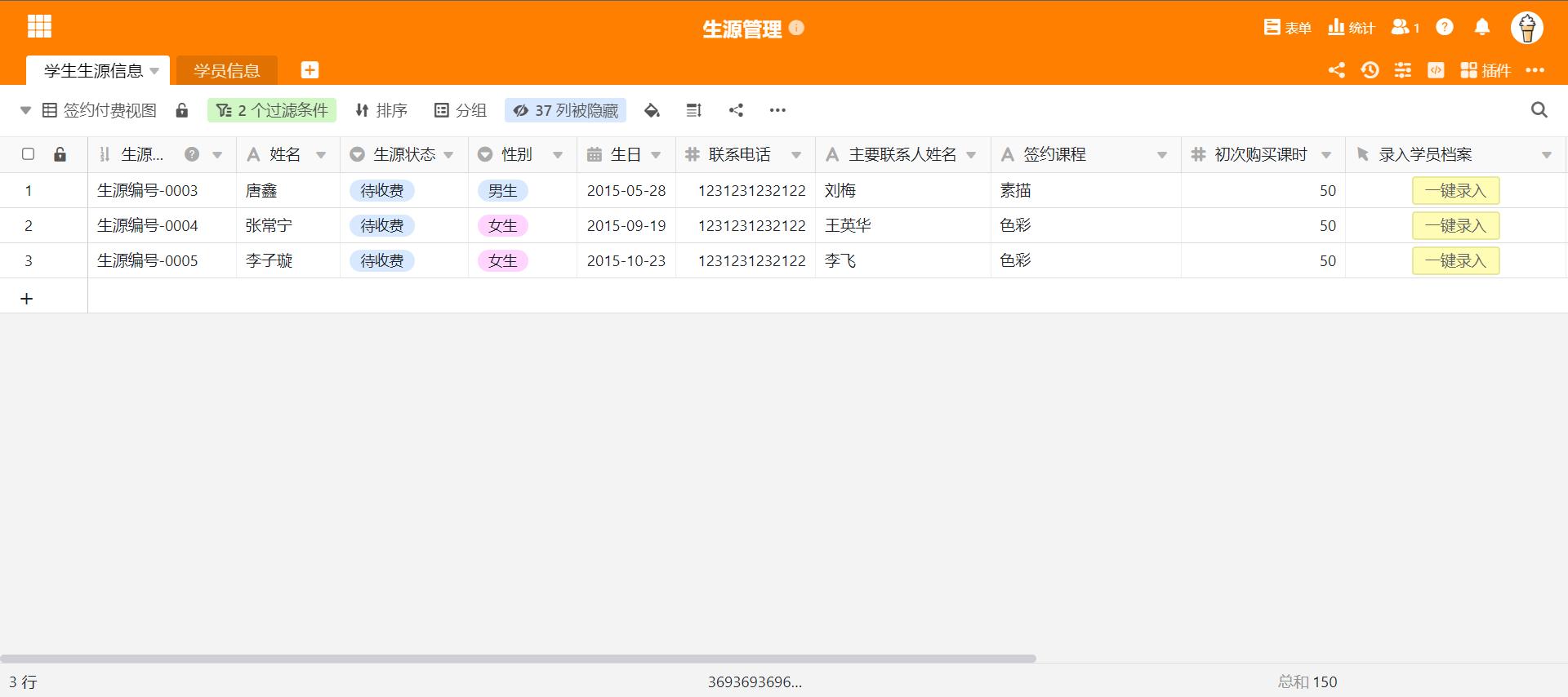Viewport: 1568px width, 697px height.
Task: Open the 性别 column dropdown arrow
Action: point(558,155)
